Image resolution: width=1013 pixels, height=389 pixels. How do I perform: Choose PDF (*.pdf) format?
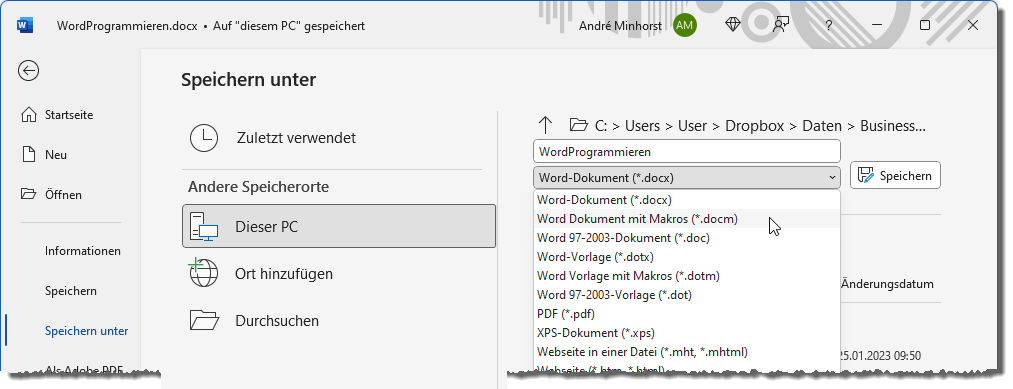687,314
